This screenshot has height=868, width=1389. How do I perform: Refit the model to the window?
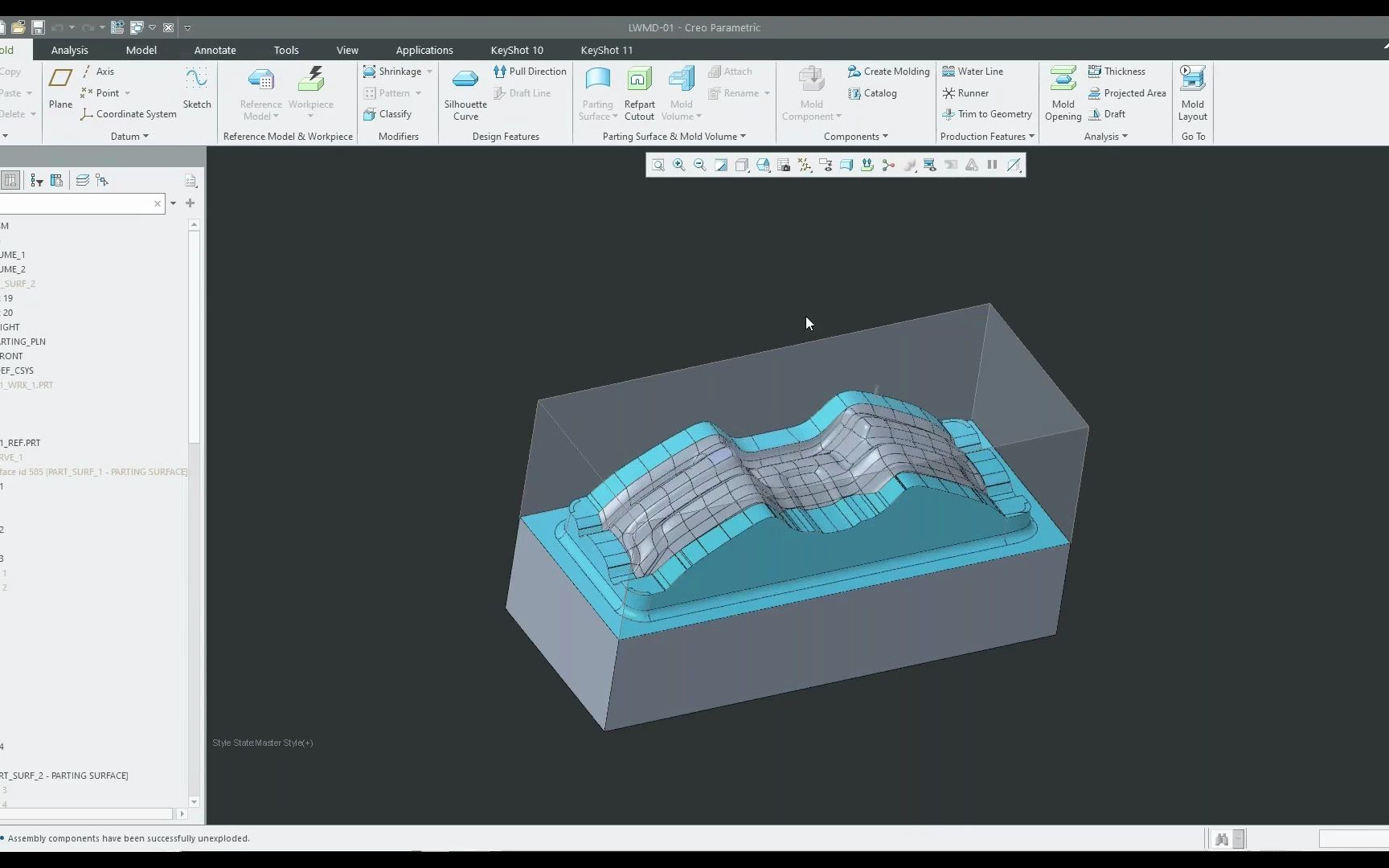(720, 165)
